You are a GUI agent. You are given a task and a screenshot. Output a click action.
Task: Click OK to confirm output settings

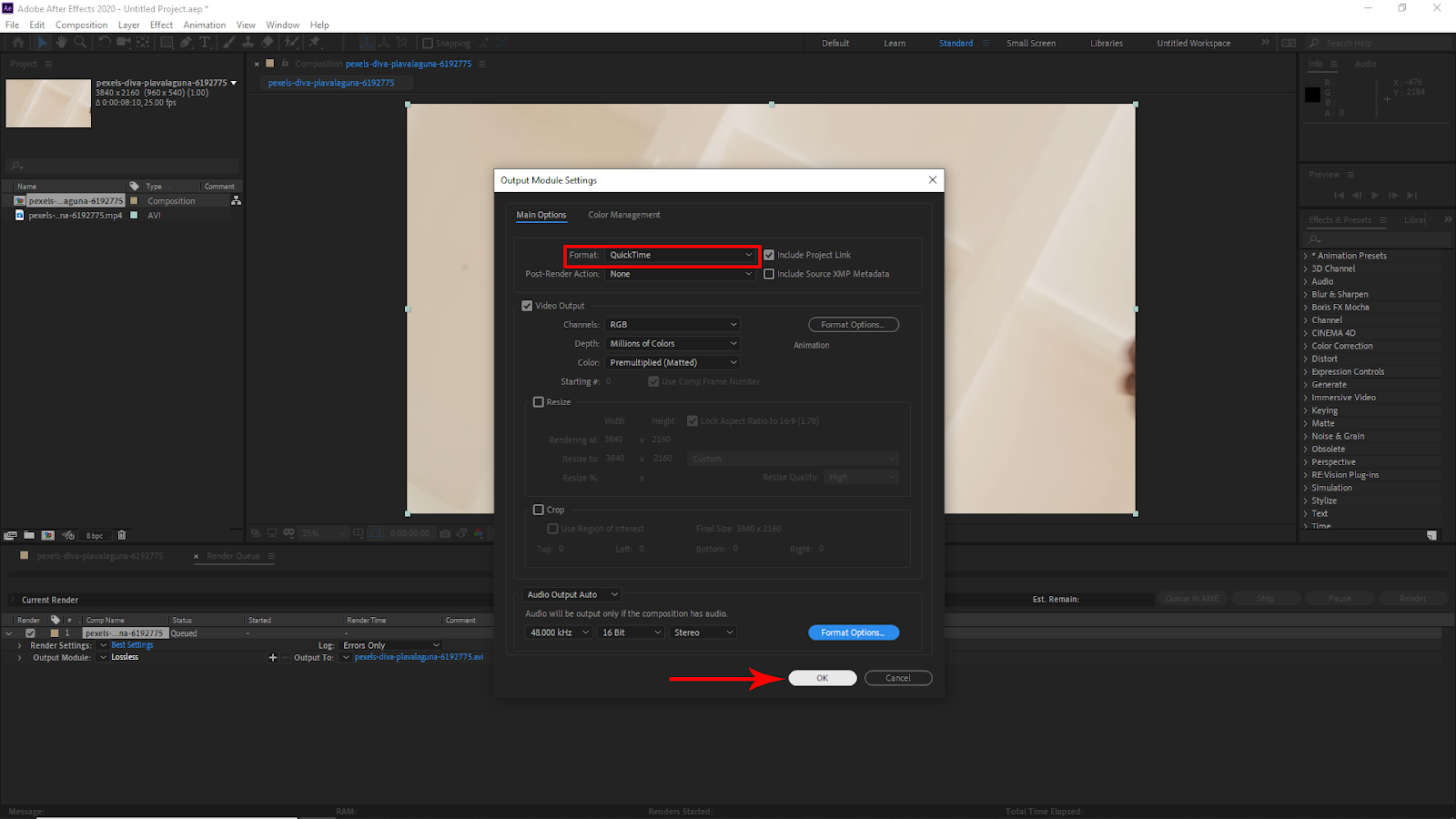(822, 678)
